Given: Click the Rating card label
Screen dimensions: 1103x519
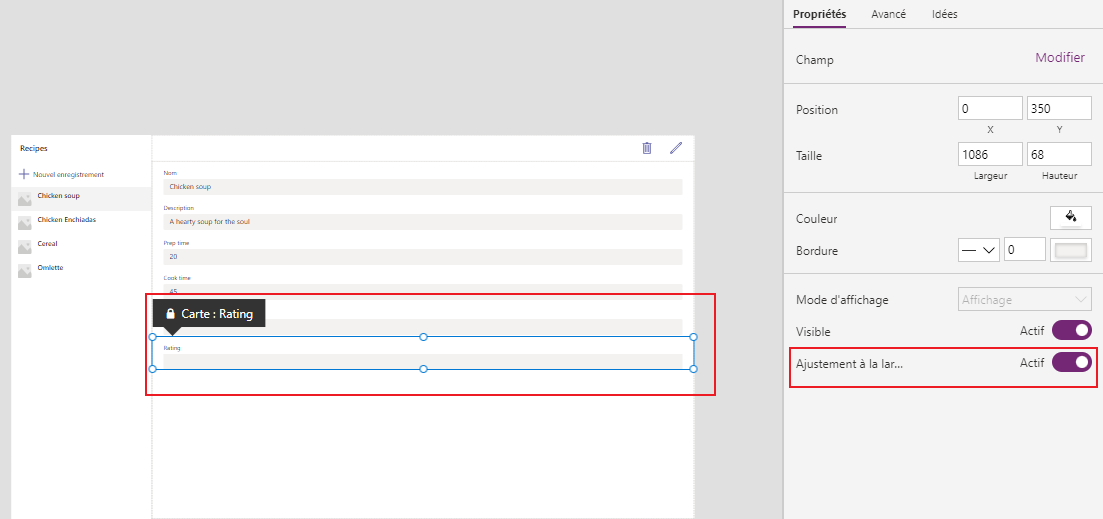Looking at the screenshot, I should pyautogui.click(x=172, y=348).
